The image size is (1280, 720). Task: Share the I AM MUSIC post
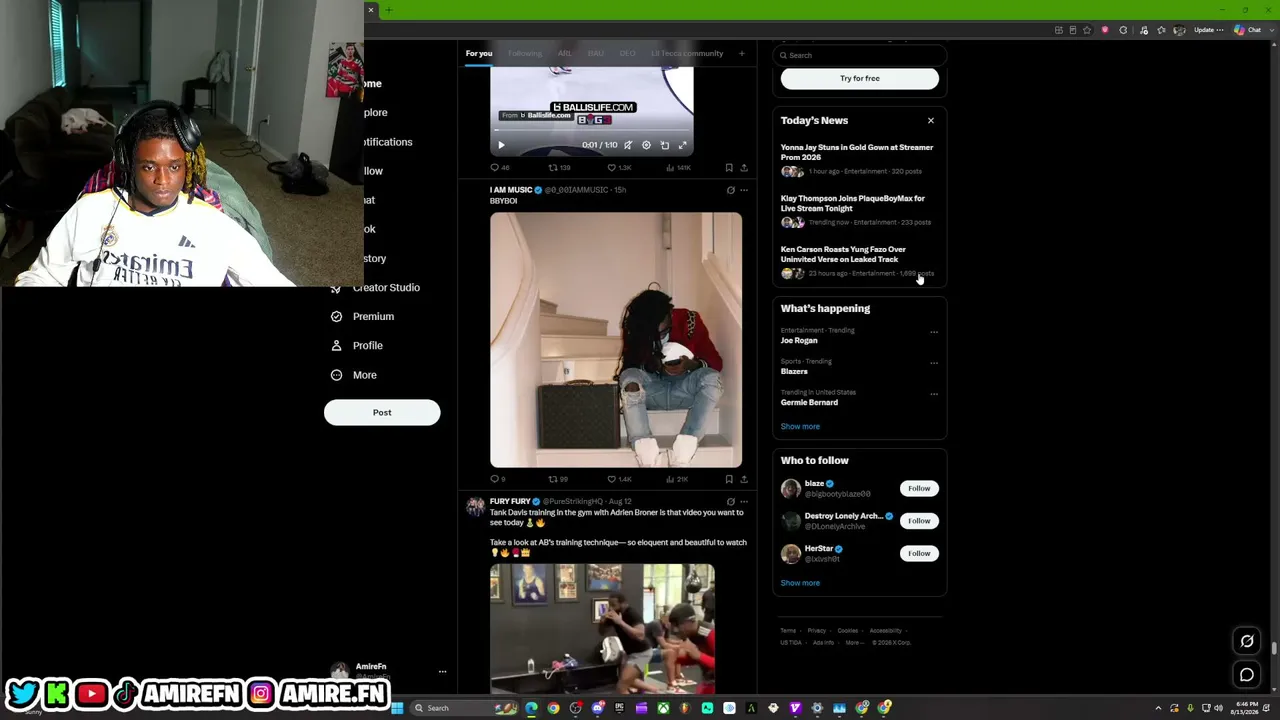[x=743, y=479]
